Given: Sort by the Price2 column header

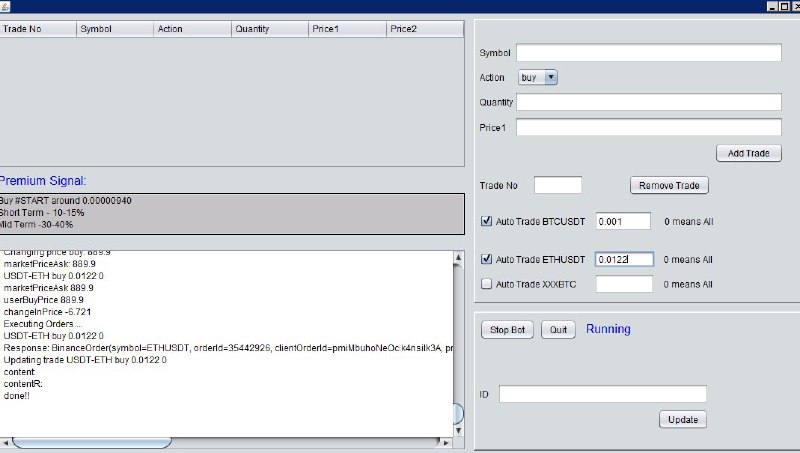Looking at the screenshot, I should pyautogui.click(x=425, y=29).
